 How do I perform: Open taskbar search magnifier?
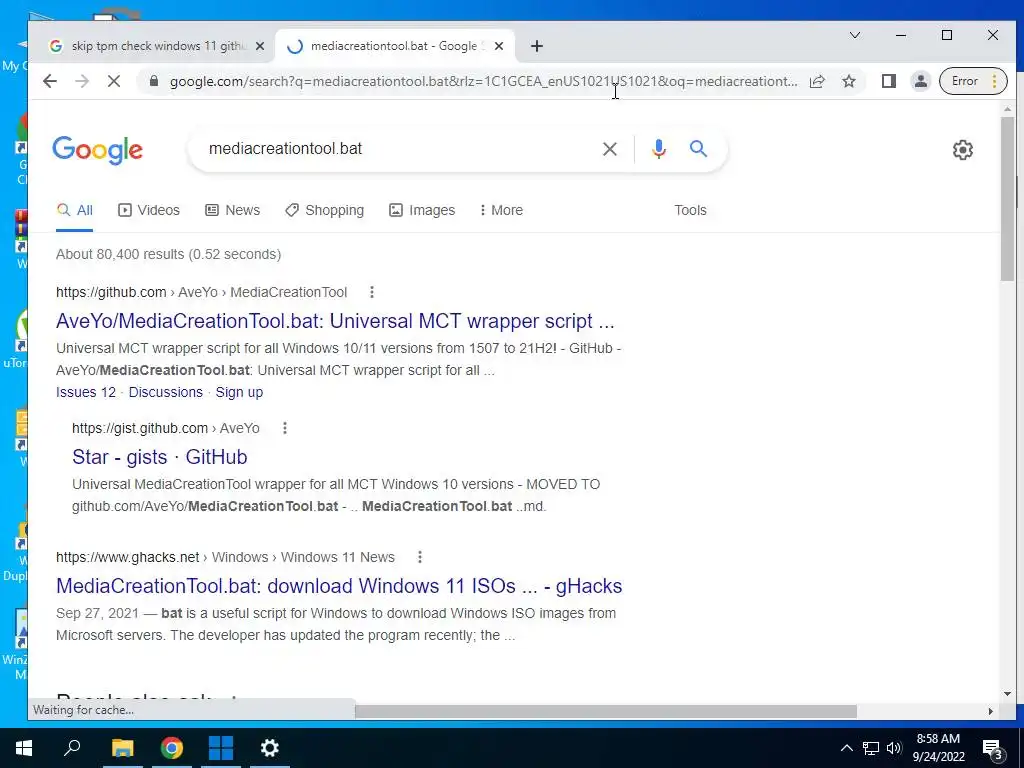pos(72,748)
